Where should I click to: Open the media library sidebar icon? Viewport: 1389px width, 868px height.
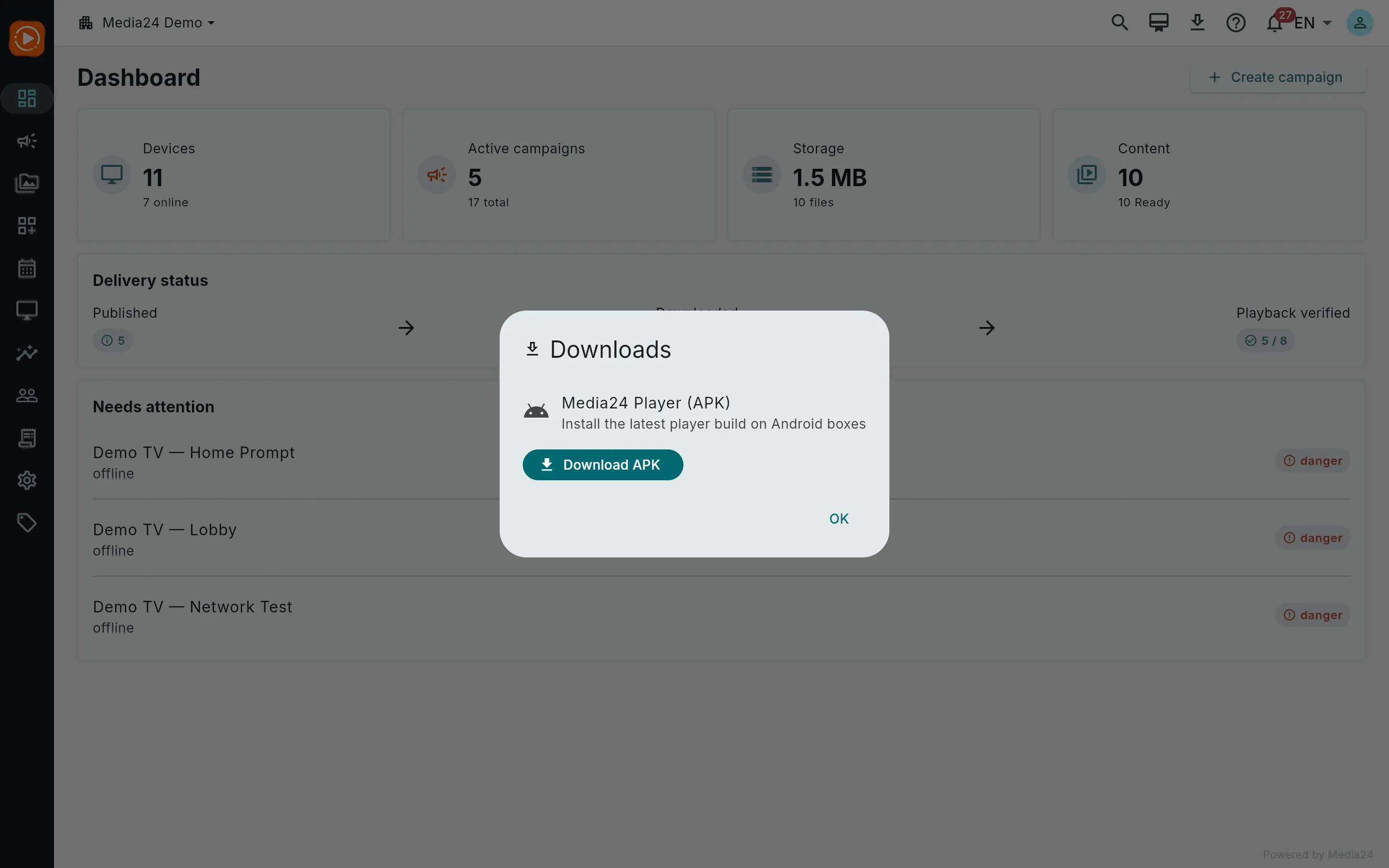[27, 183]
